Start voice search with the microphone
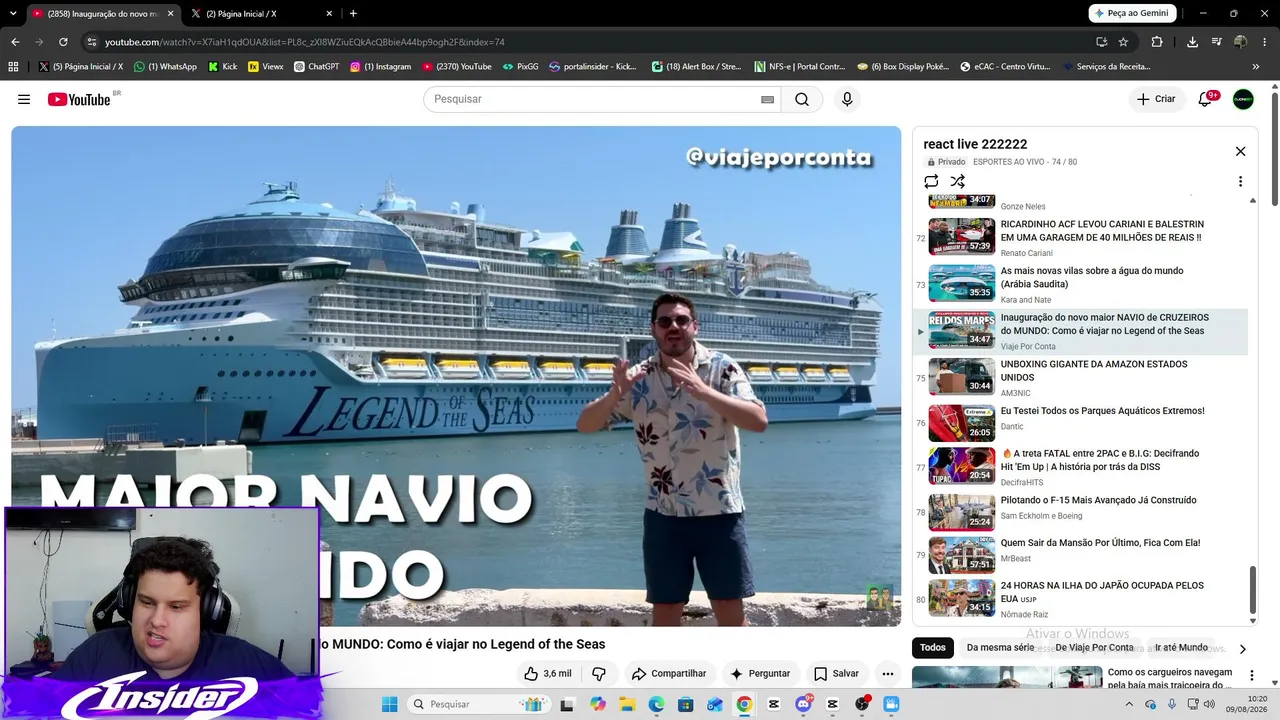1280x720 pixels. pyautogui.click(x=847, y=99)
